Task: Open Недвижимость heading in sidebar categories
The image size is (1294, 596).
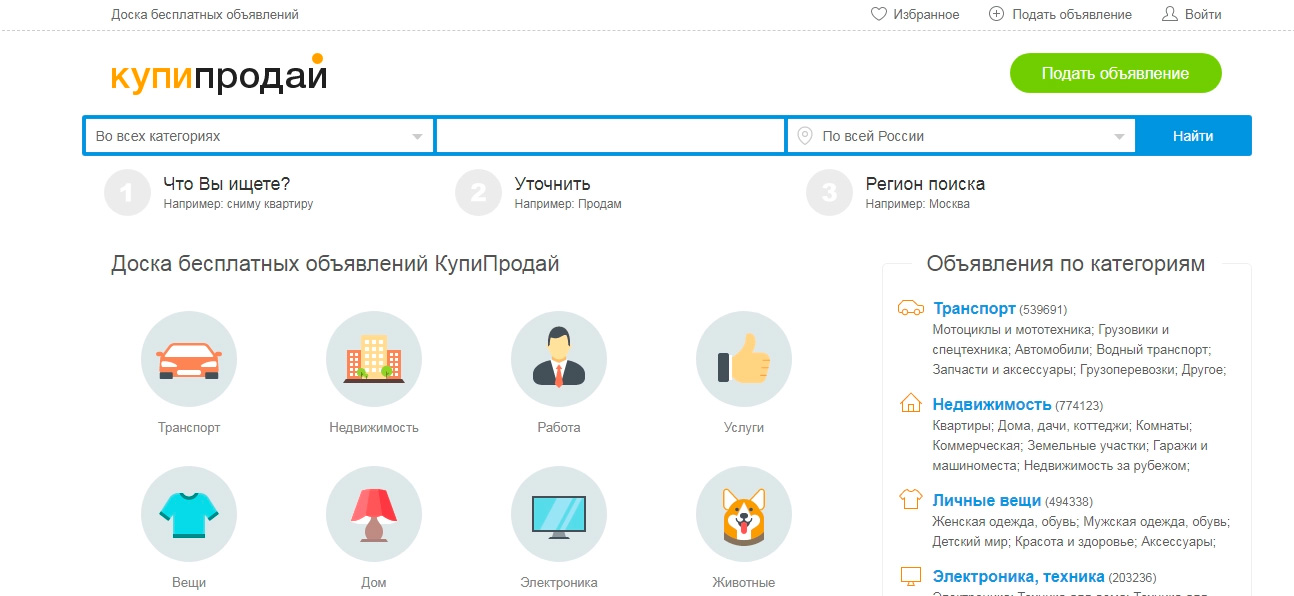Action: (992, 404)
